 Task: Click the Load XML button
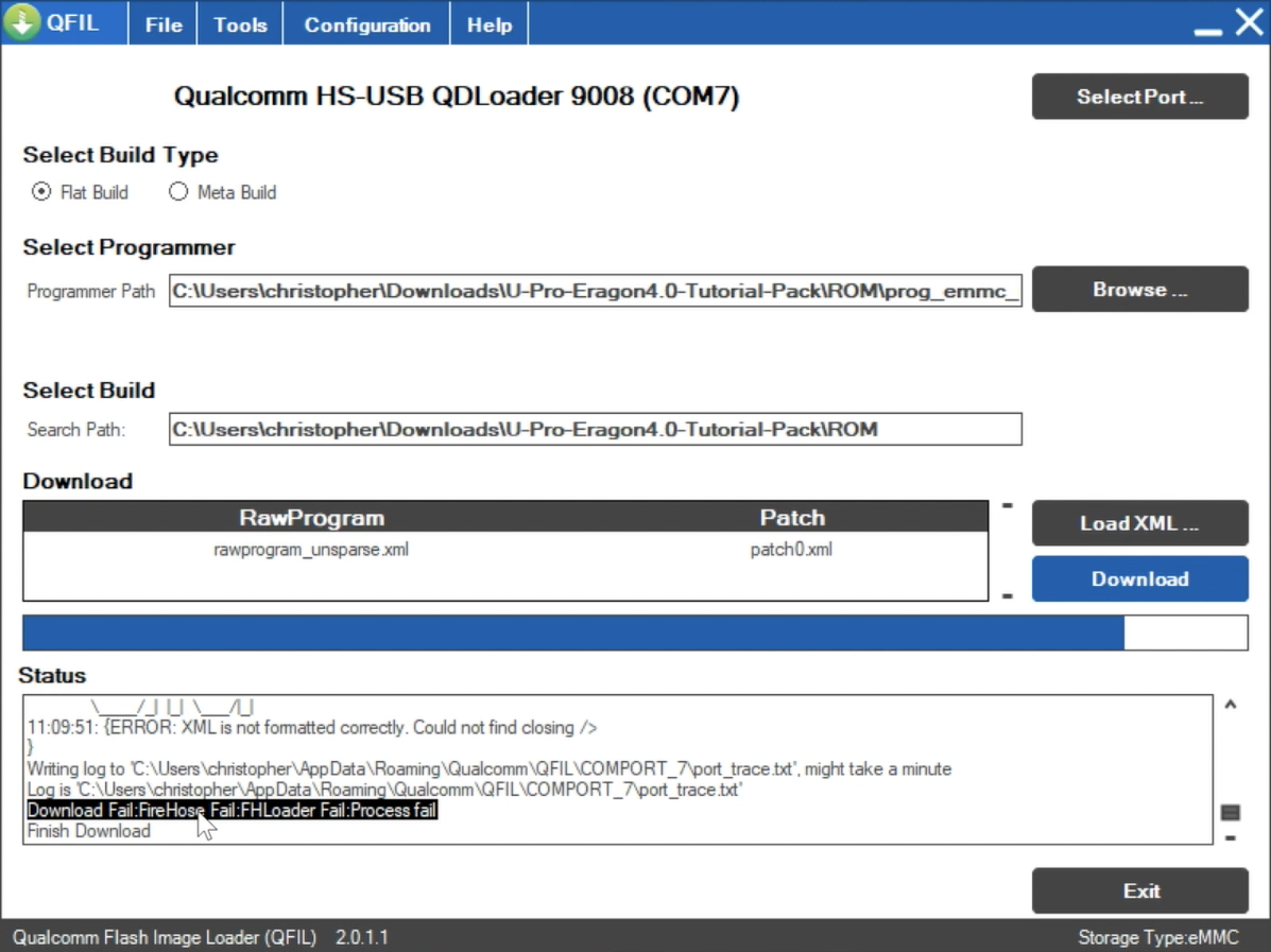(x=1140, y=523)
